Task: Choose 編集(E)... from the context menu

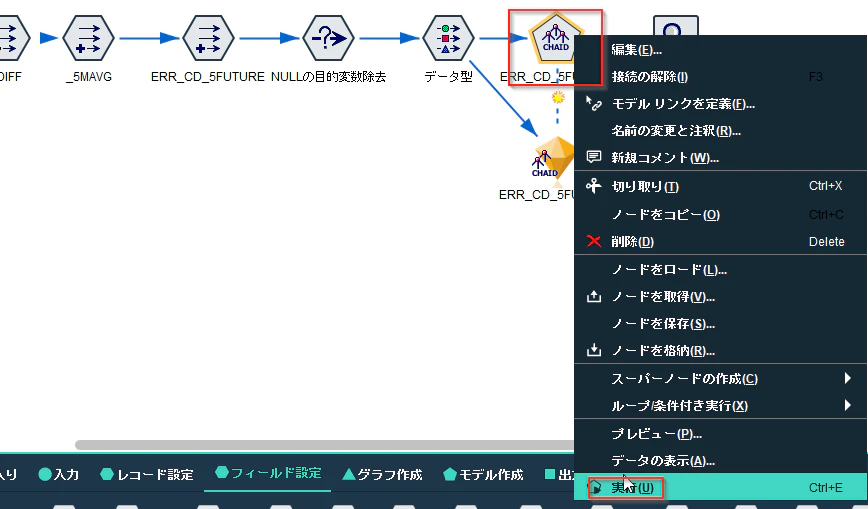Action: [x=721, y=50]
